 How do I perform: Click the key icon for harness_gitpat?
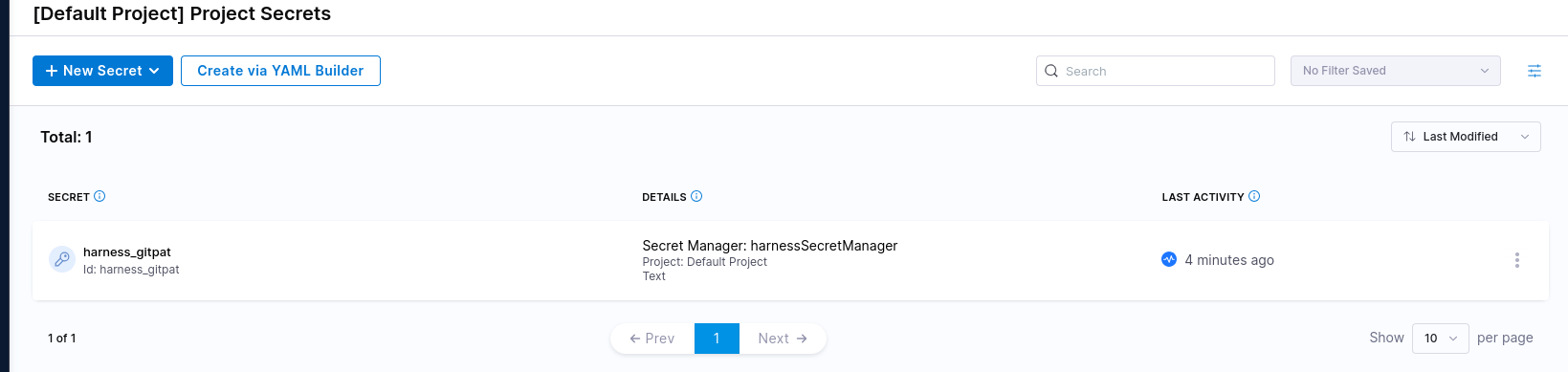62,259
